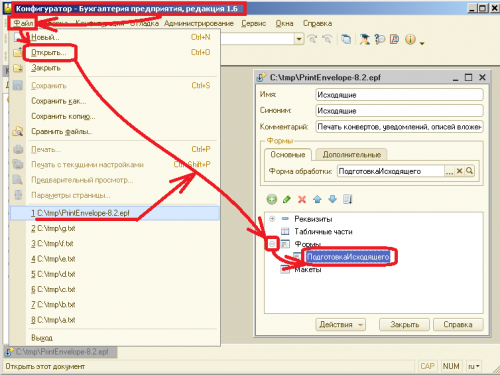Choose Сравнить файлы... menu entry
Screen dimensions: 500x375
click(x=115, y=132)
